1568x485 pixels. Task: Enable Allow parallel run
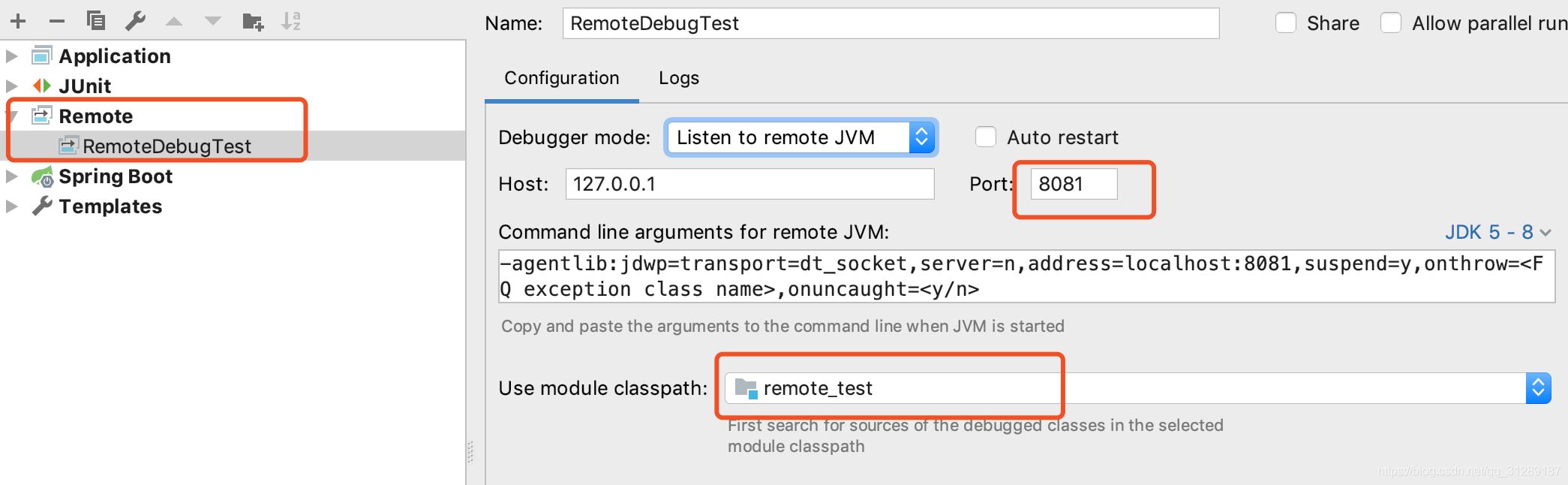1392,23
